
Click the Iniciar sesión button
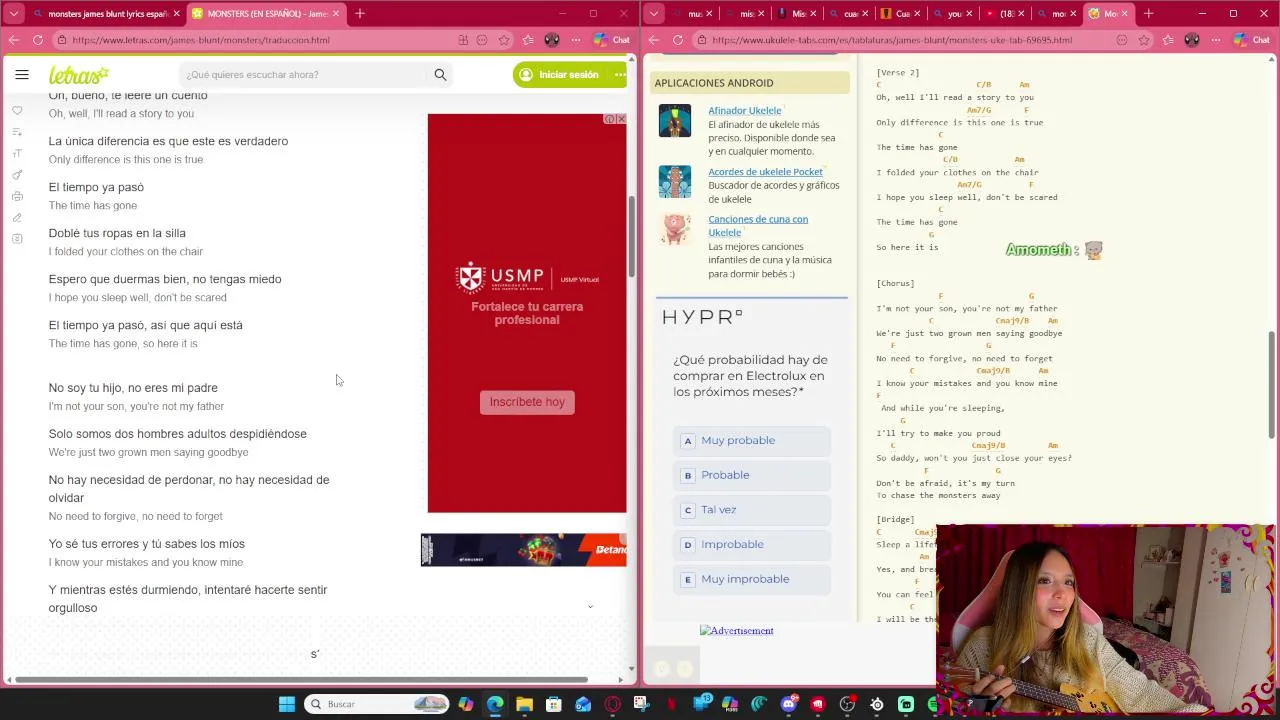pyautogui.click(x=560, y=75)
